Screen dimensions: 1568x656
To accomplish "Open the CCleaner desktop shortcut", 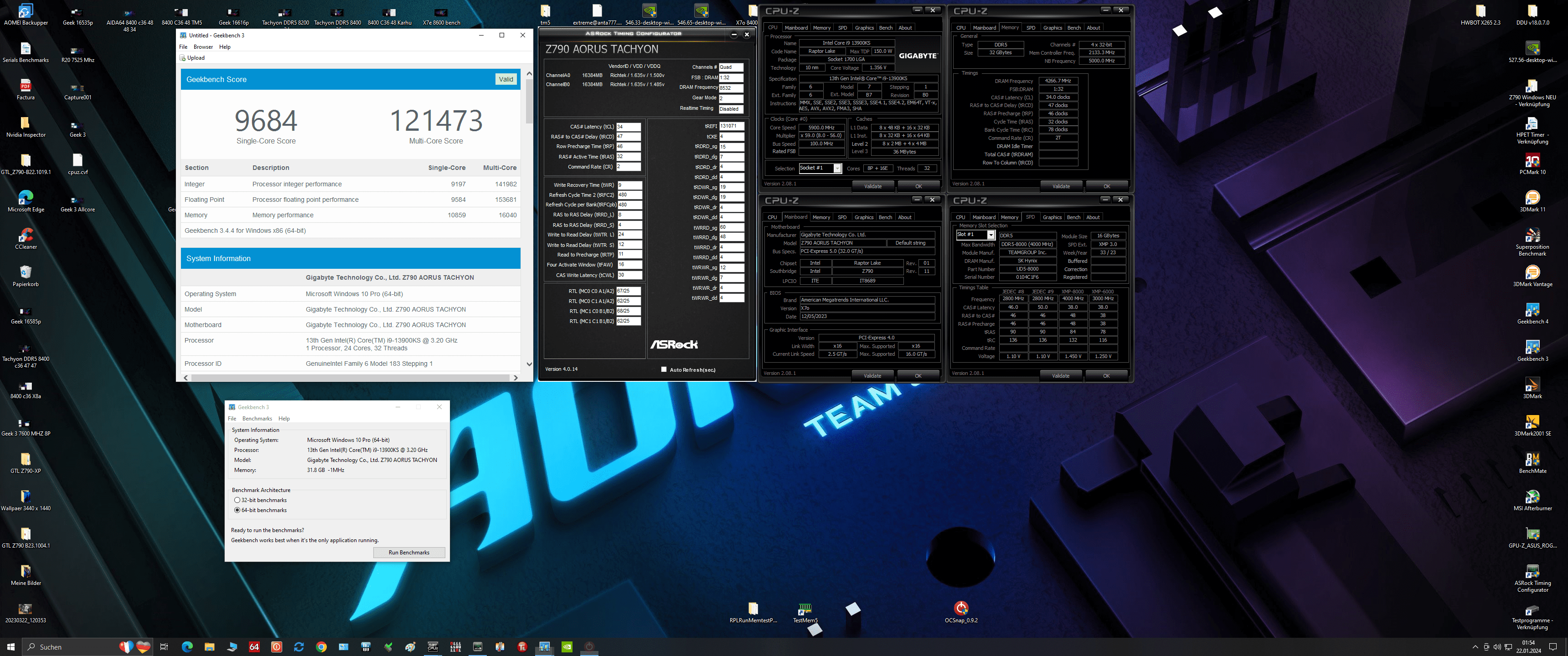I will (26, 239).
